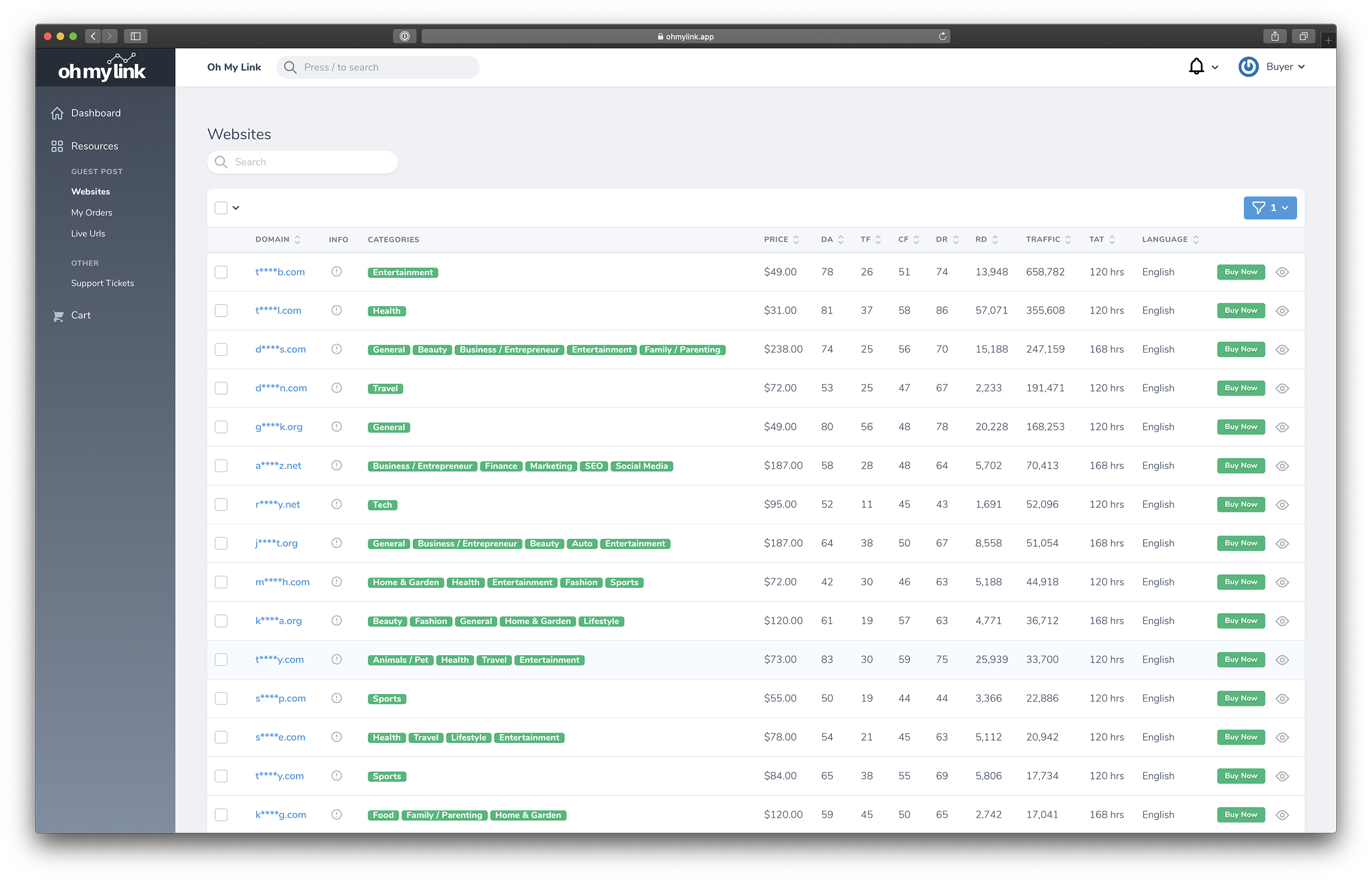This screenshot has width=1372, height=880.
Task: Click the Oh My Link header title
Action: click(x=234, y=68)
